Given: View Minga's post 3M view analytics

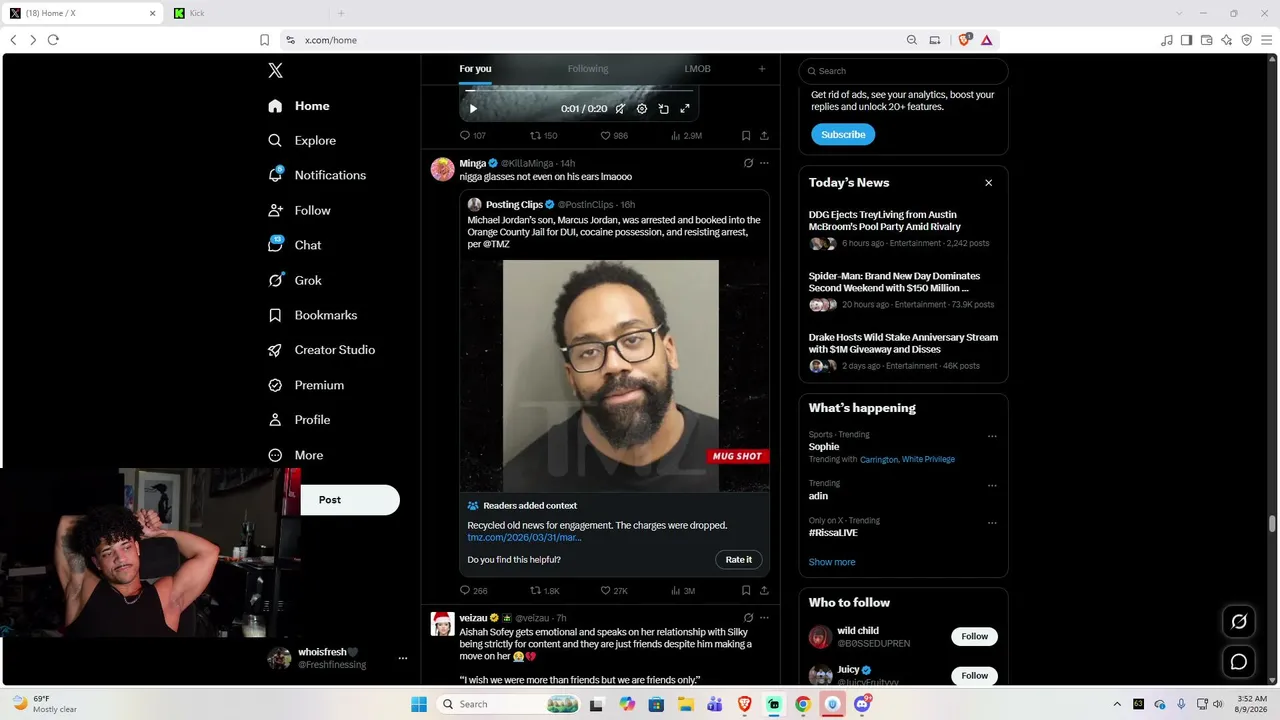Looking at the screenshot, I should 683,591.
